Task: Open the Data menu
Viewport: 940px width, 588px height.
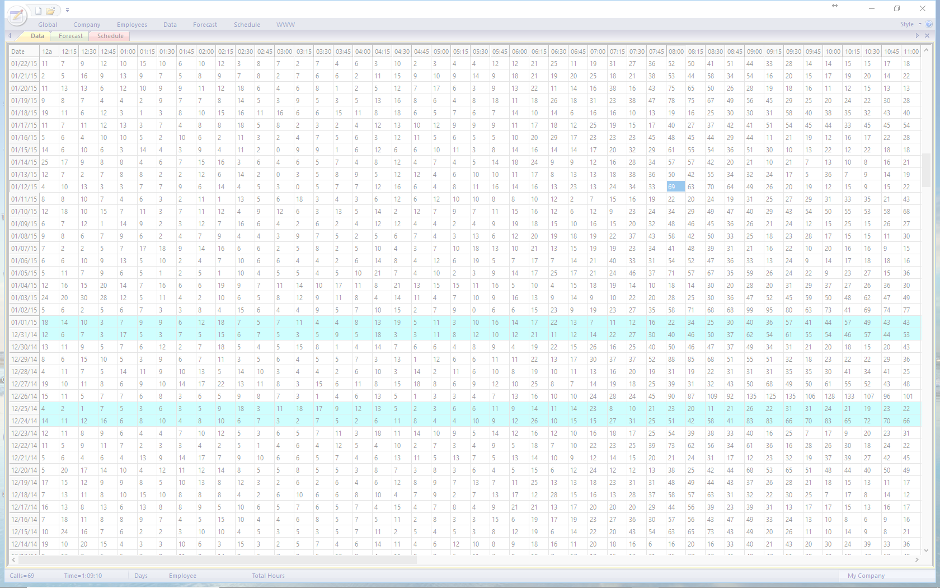Action: 170,25
